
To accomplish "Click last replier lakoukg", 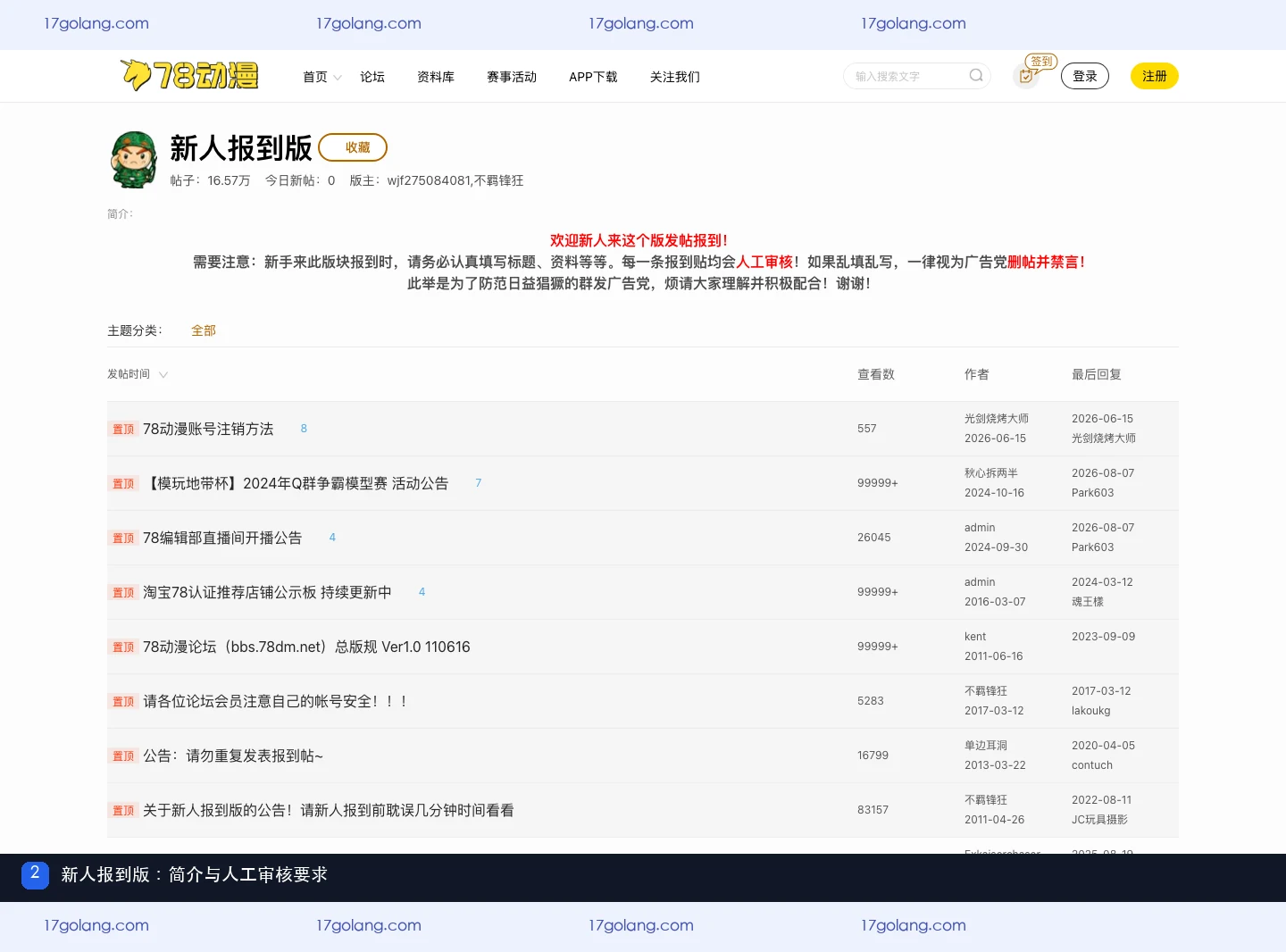I will tap(1091, 711).
